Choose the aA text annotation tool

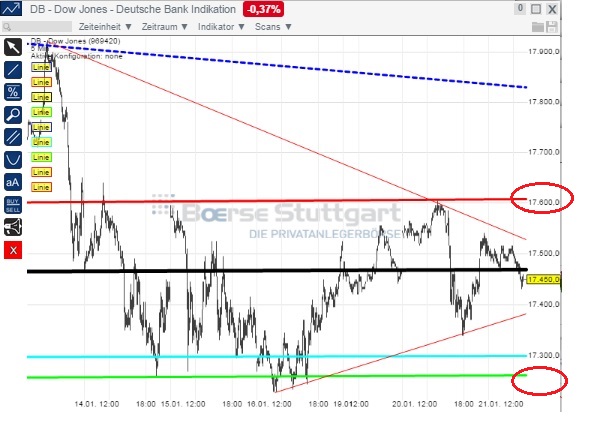tap(13, 182)
